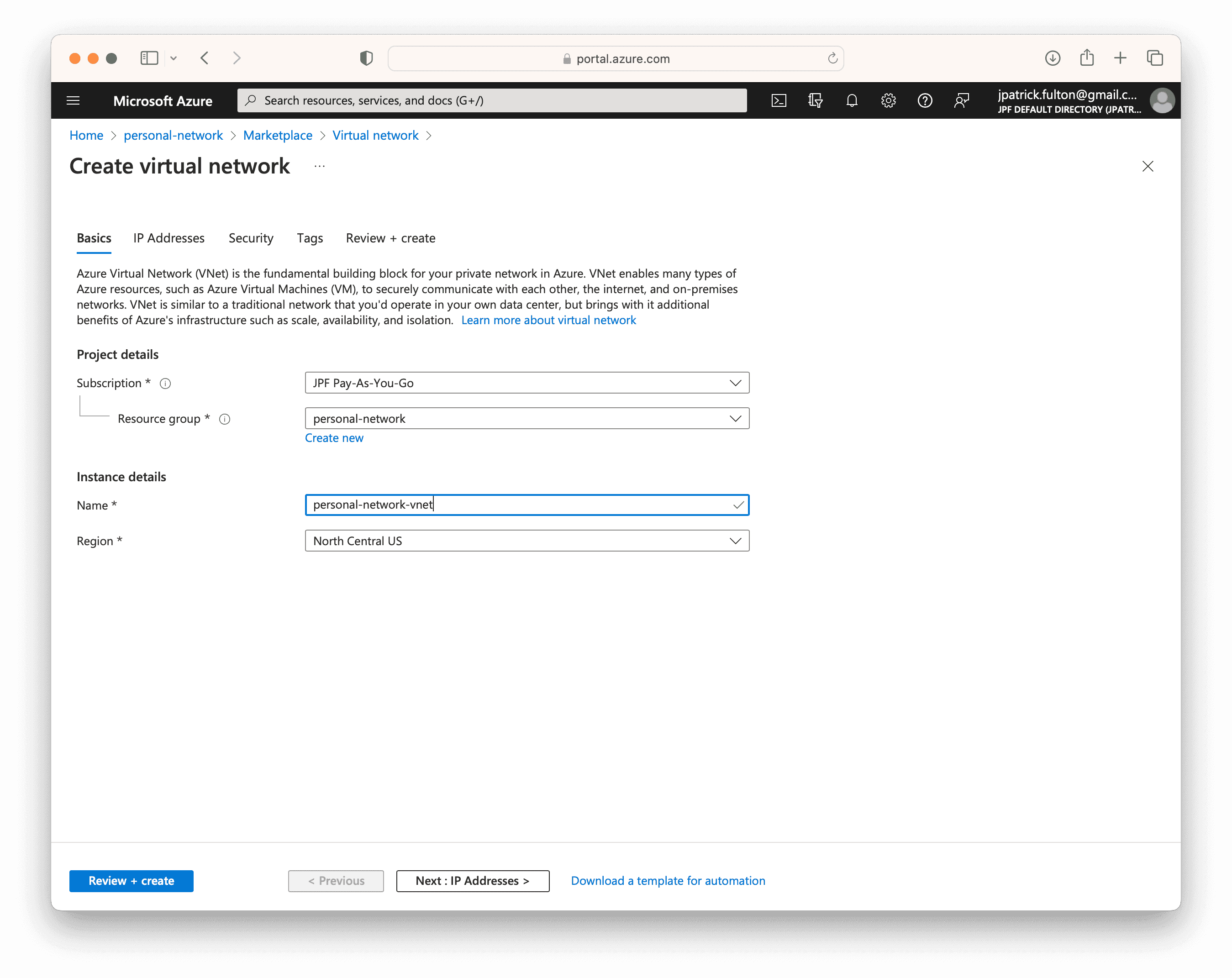Image resolution: width=1232 pixels, height=978 pixels.
Task: Click the Previous button
Action: click(336, 881)
